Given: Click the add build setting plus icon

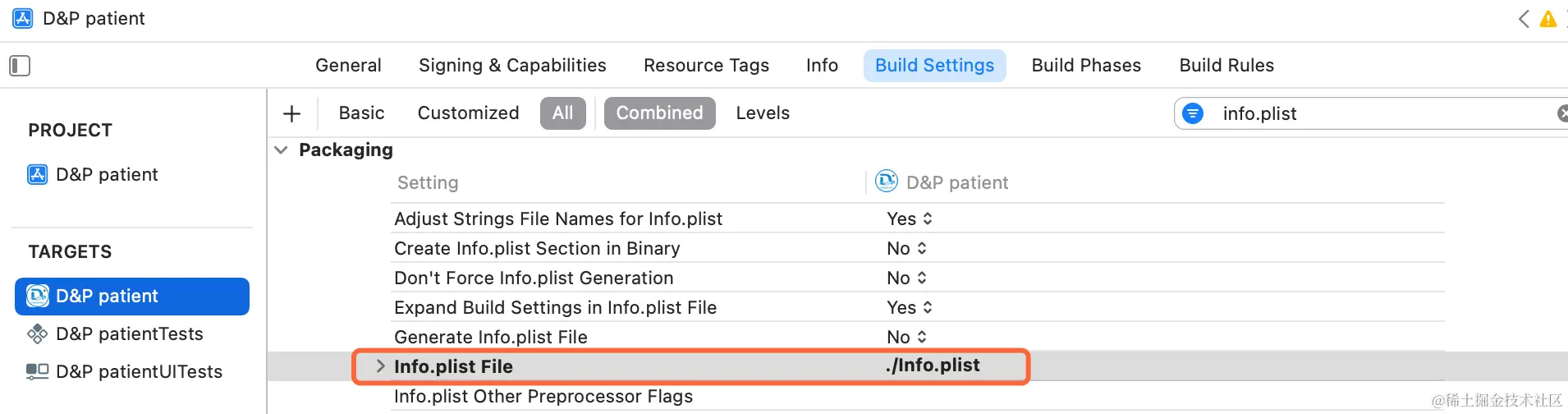Looking at the screenshot, I should pos(291,113).
